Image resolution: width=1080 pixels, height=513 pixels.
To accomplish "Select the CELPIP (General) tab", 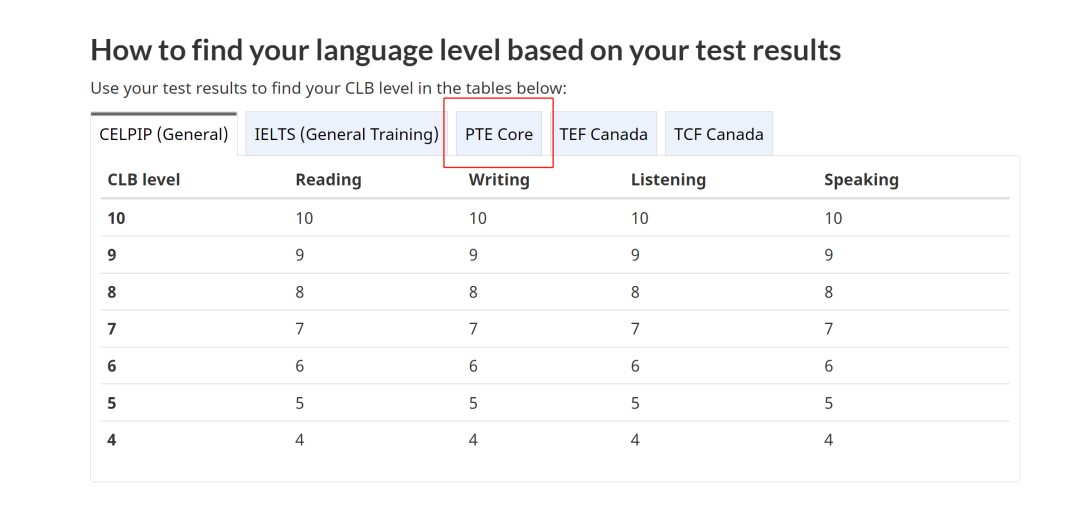I will 164,134.
